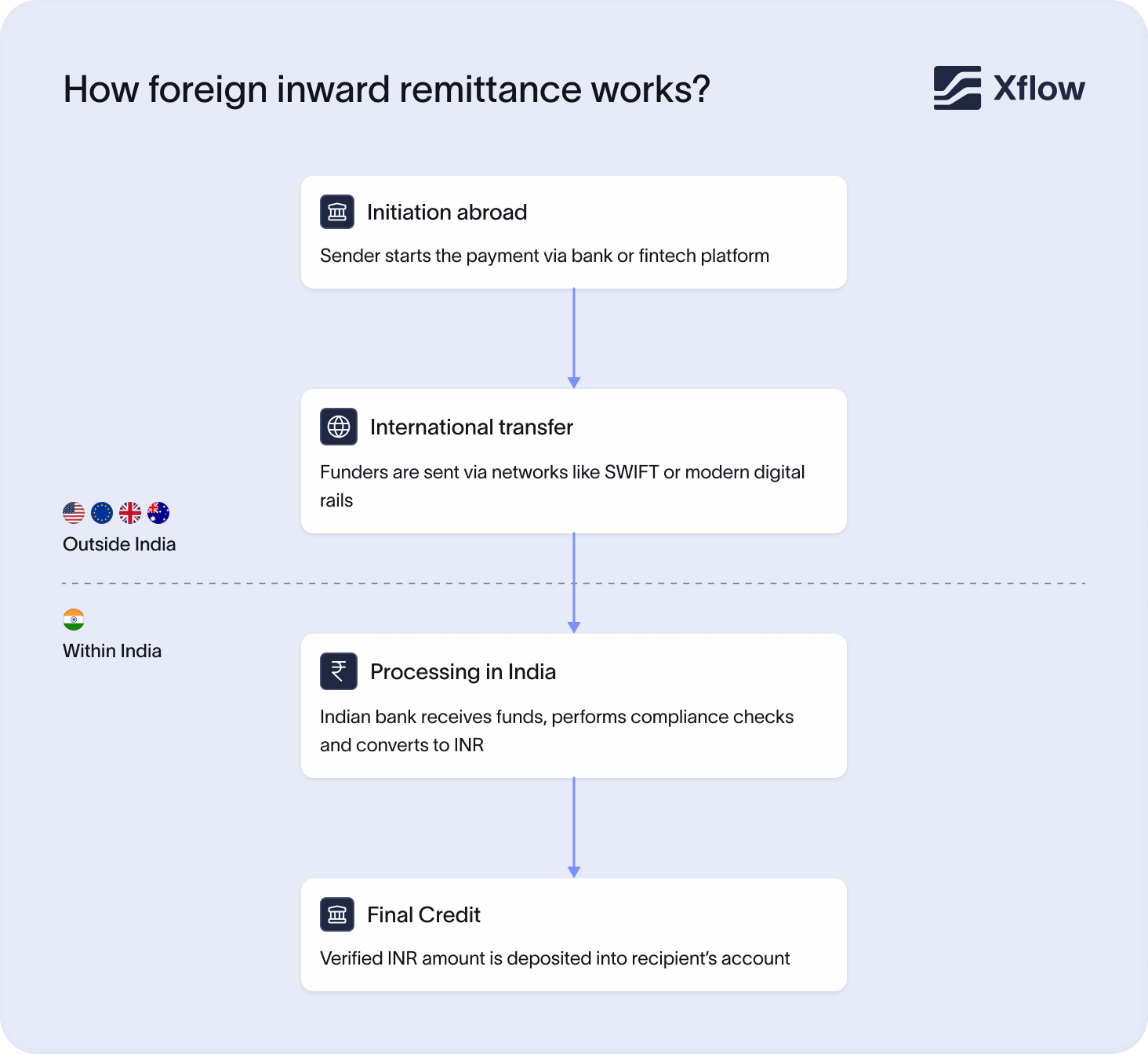Image resolution: width=1148 pixels, height=1054 pixels.
Task: Click the bank icon beside Initiation abroad
Action: [337, 212]
